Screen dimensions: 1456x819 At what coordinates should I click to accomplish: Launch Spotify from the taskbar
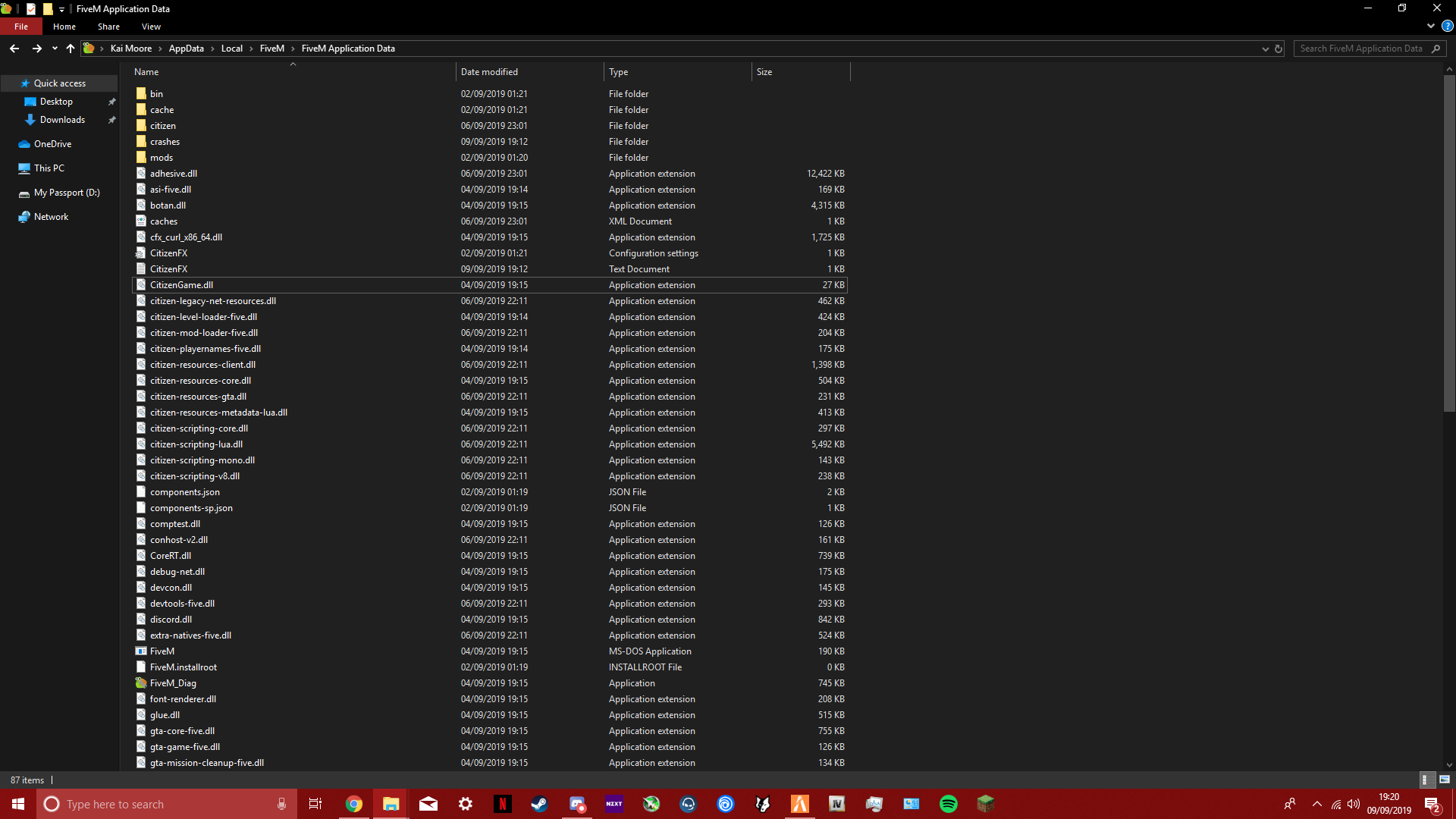(949, 804)
